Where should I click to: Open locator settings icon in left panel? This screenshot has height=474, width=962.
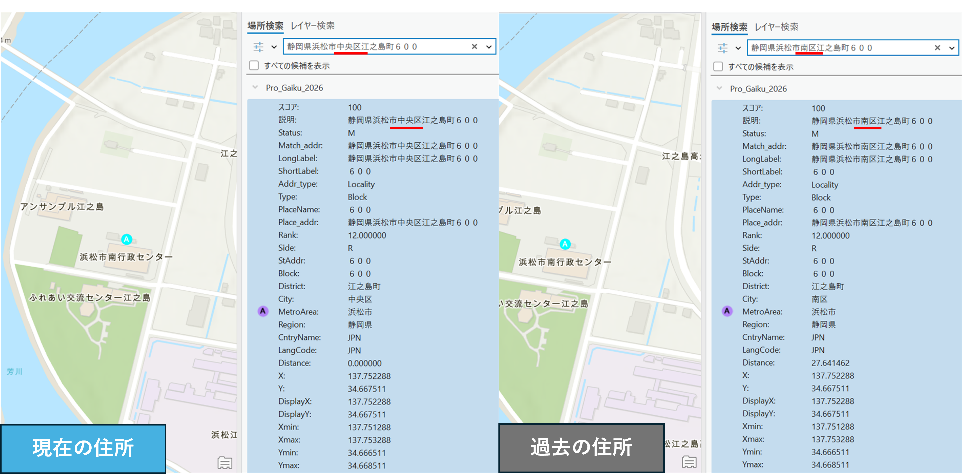(258, 47)
